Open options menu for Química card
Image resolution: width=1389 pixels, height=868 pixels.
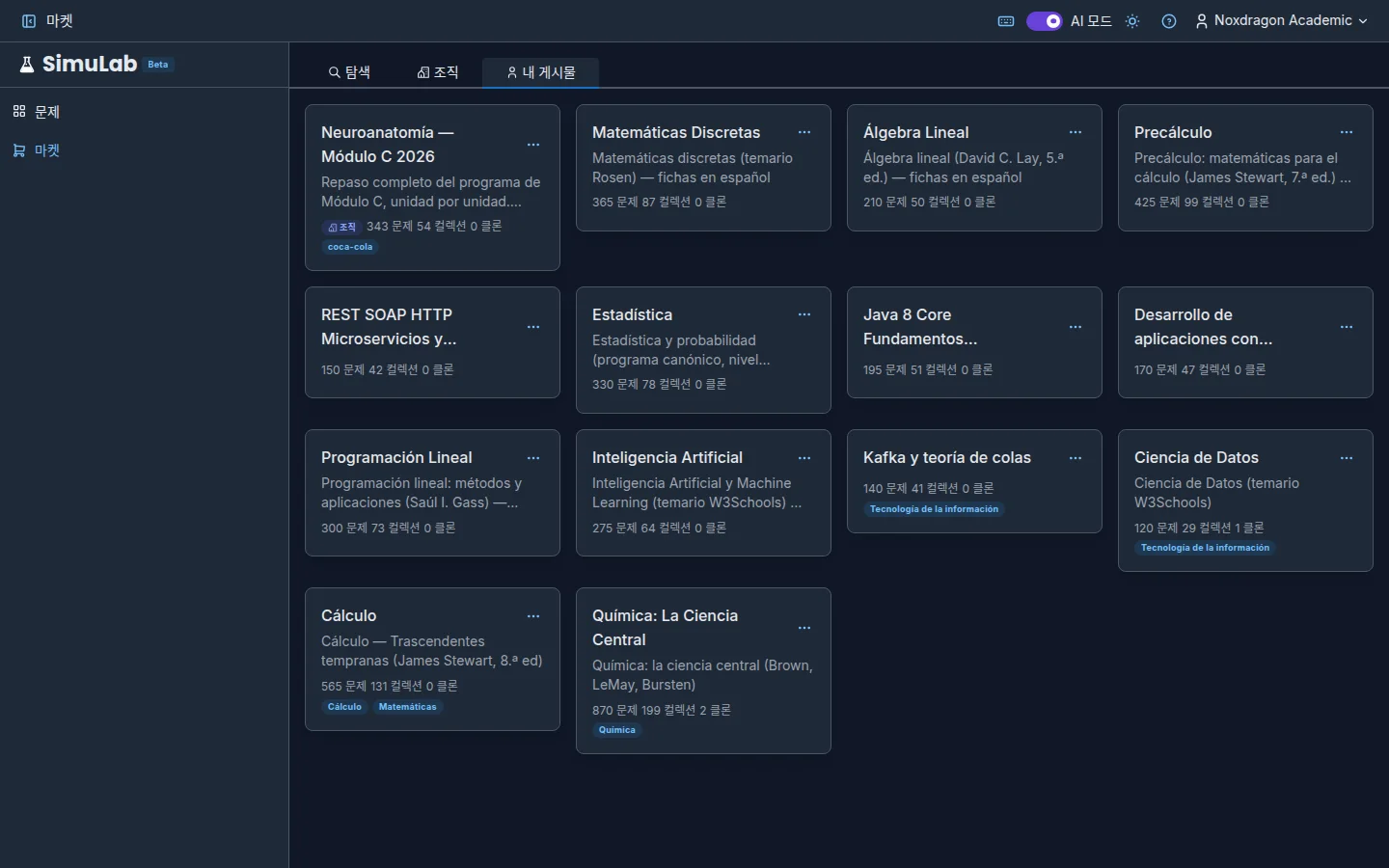[x=804, y=628]
